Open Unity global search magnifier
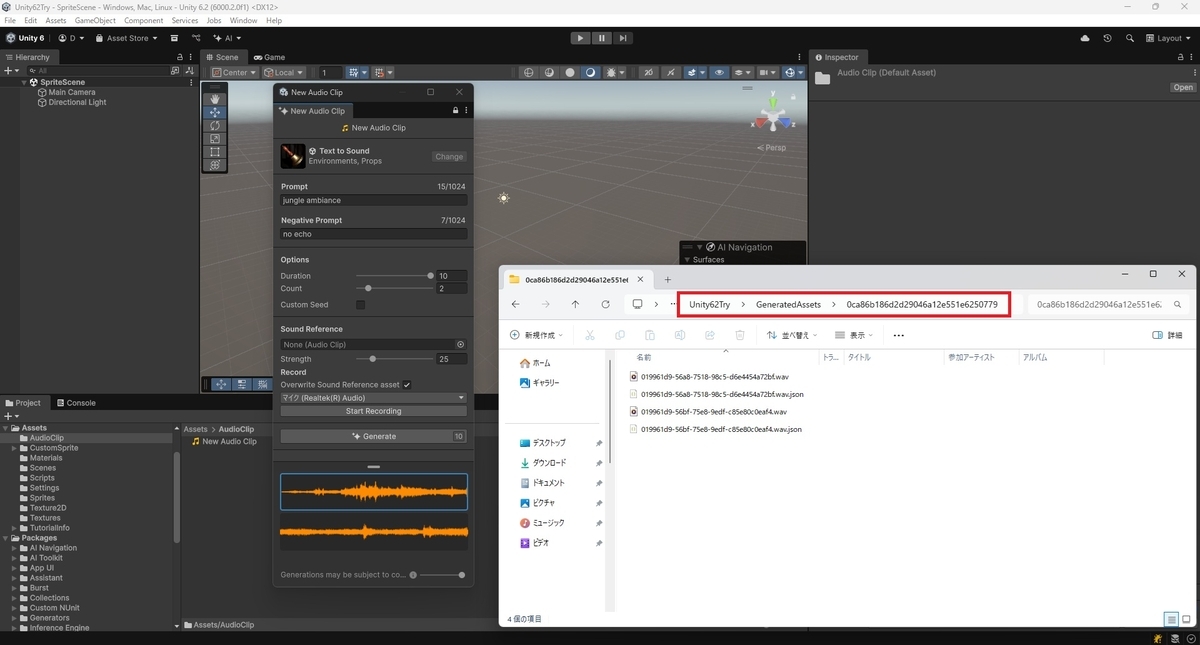Image resolution: width=1200 pixels, height=645 pixels. [1130, 38]
